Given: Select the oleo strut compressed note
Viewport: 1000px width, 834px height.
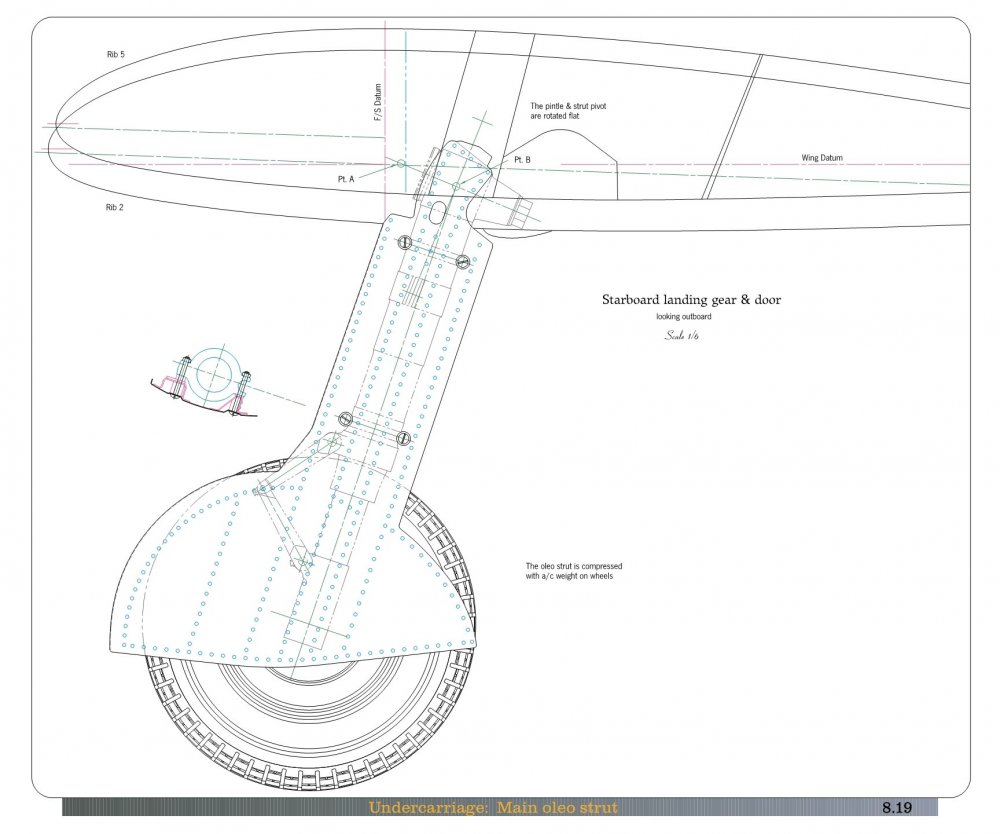Looking at the screenshot, I should coord(573,571).
